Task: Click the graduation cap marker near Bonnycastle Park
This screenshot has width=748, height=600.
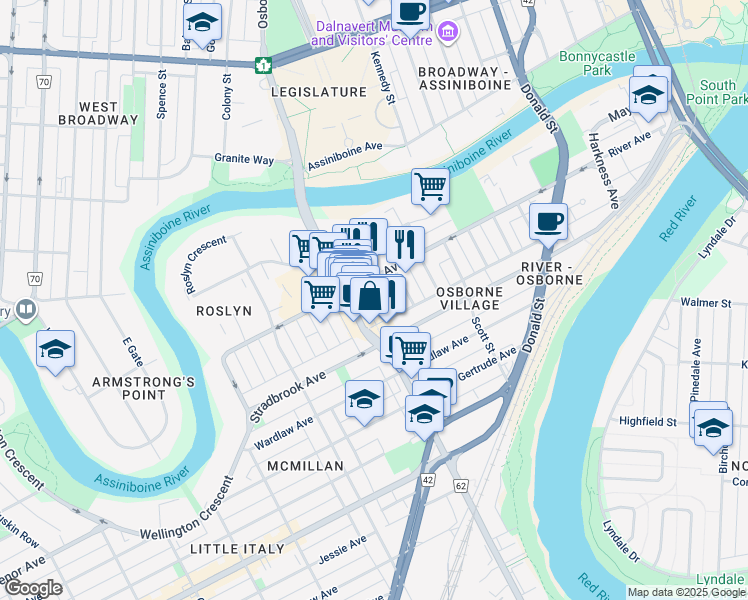Action: pos(648,97)
